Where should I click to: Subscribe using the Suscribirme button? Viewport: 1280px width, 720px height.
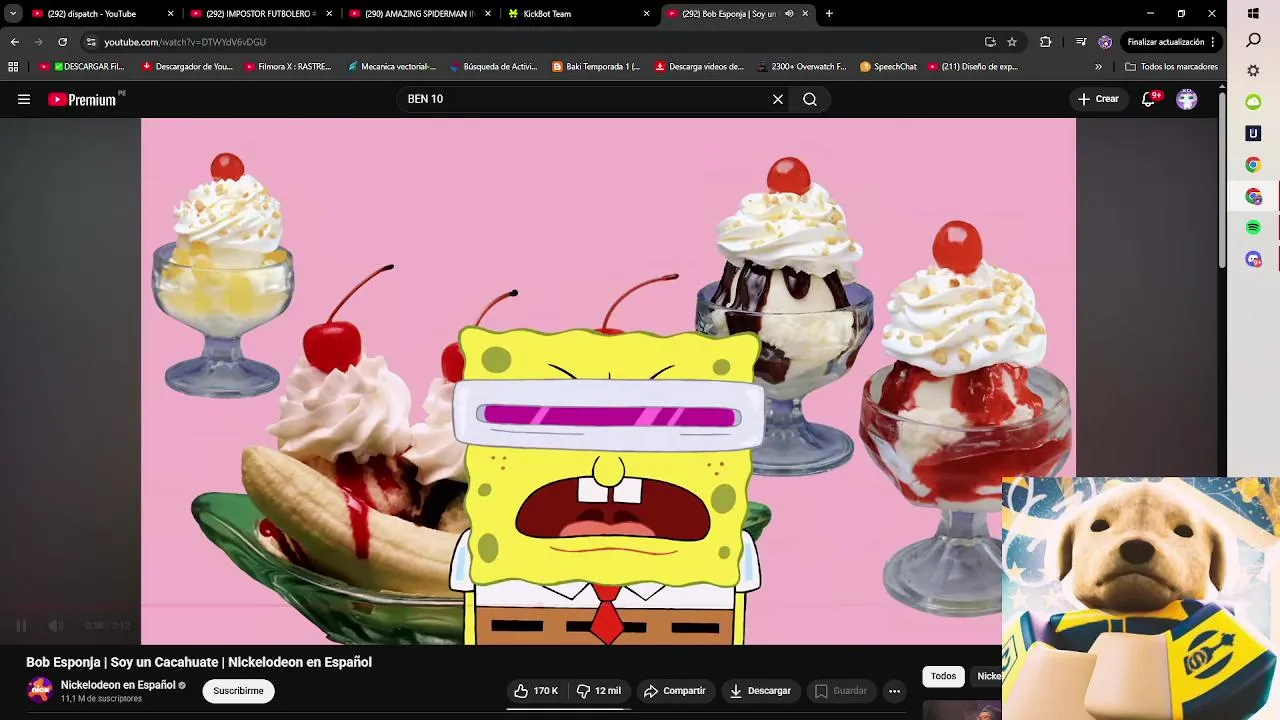[x=238, y=691]
